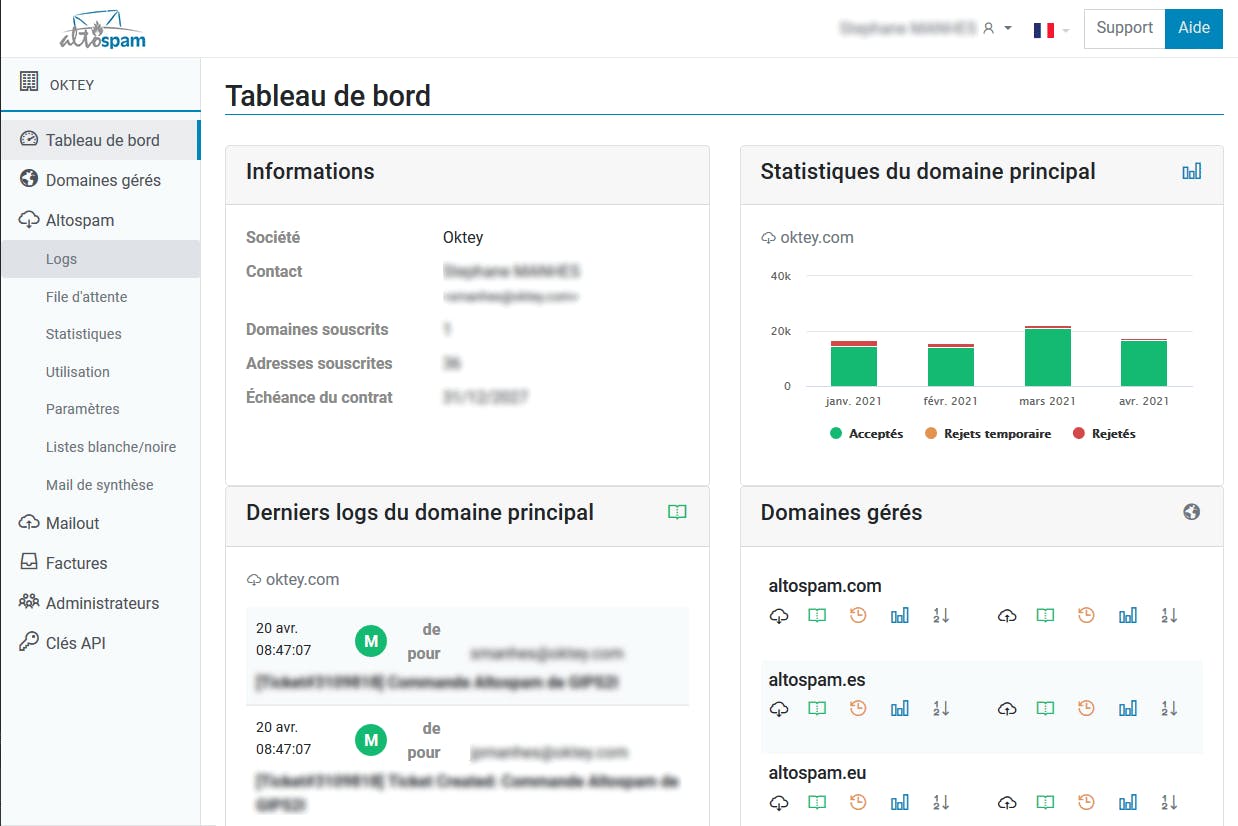The height and width of the screenshot is (826, 1238).
Task: Click OKTEY company name in sidebar
Action: pos(72,85)
